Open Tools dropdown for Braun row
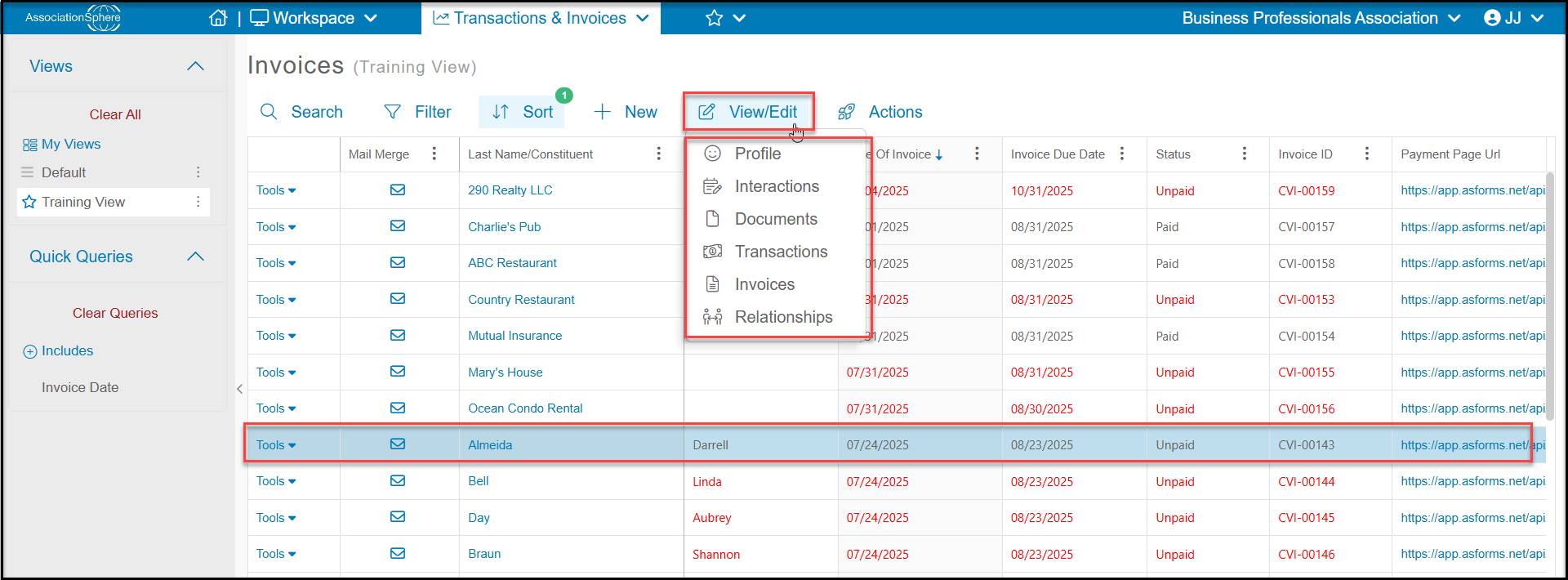This screenshot has height=580, width=1568. pos(276,554)
